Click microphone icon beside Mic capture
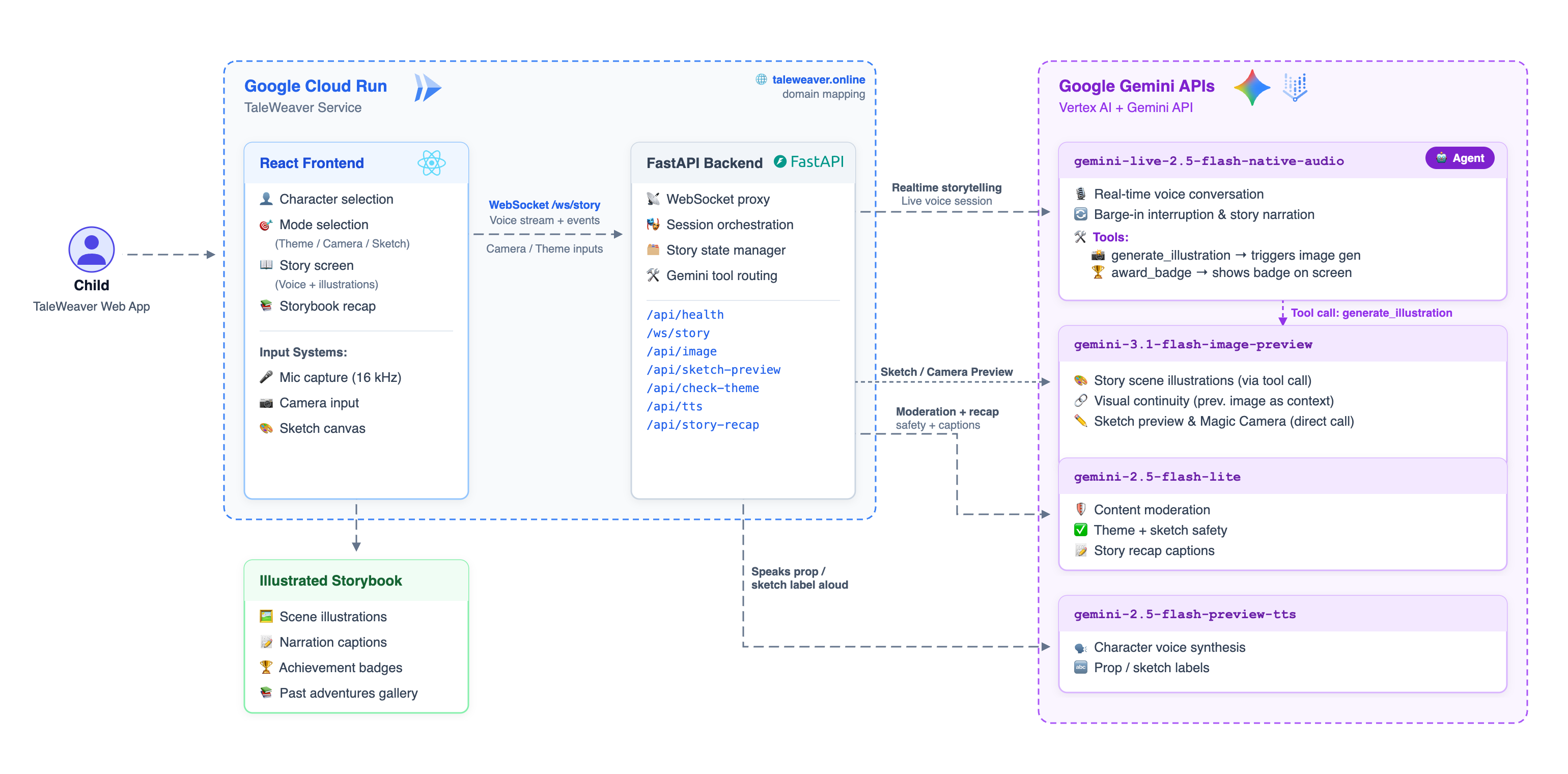Screen dimensions: 1568x774 coord(266,377)
